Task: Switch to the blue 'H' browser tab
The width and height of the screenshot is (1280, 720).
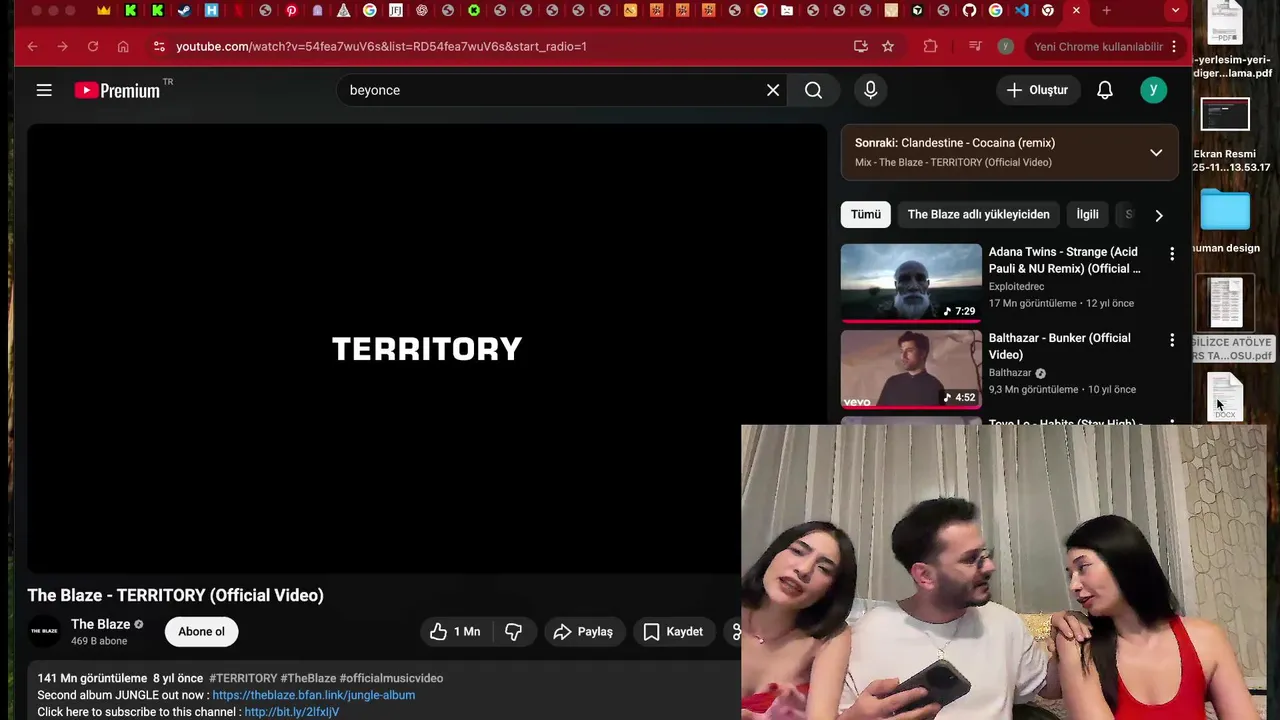Action: [x=211, y=10]
